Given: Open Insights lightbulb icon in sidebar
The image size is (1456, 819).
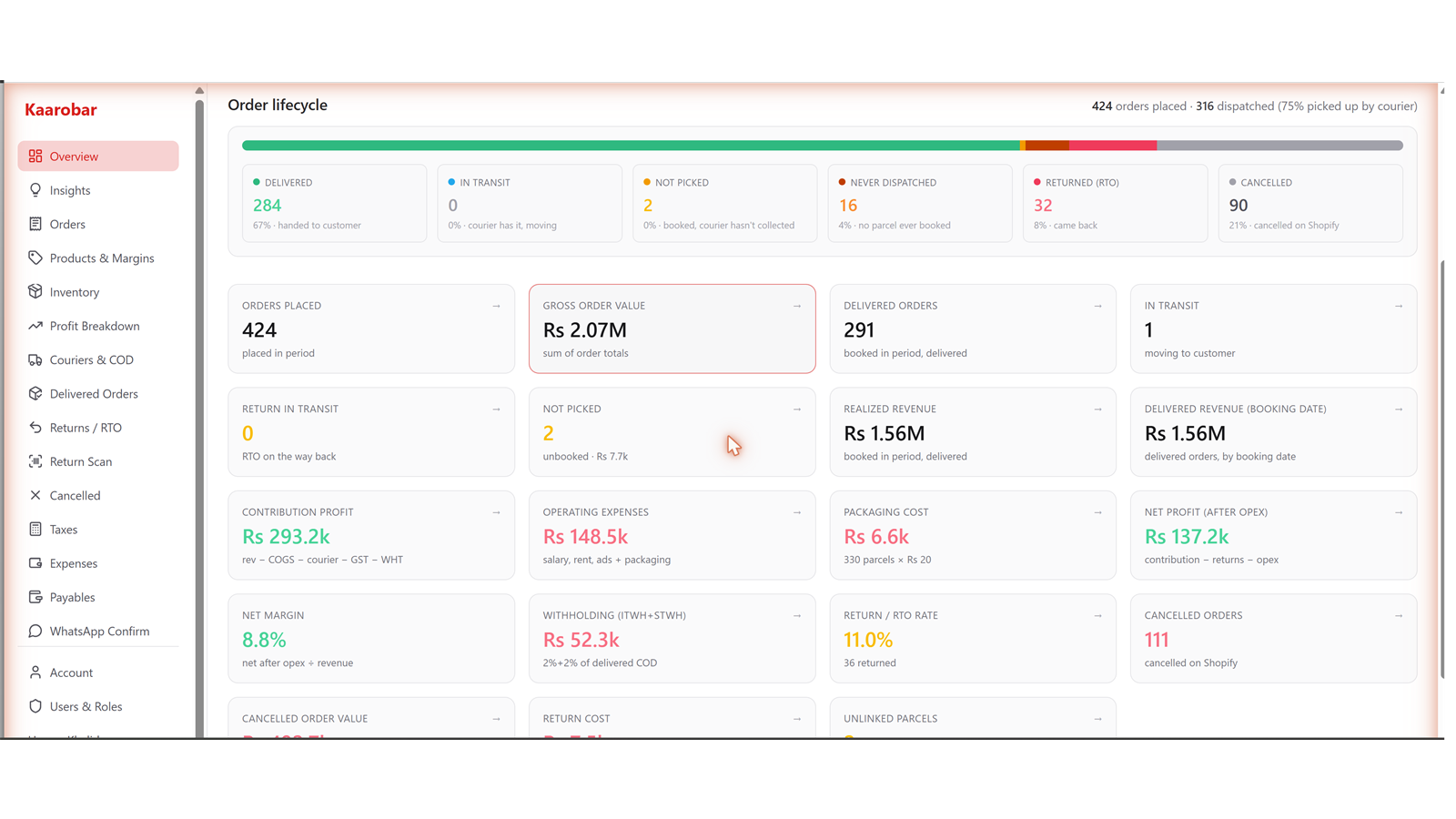Looking at the screenshot, I should pos(35,190).
